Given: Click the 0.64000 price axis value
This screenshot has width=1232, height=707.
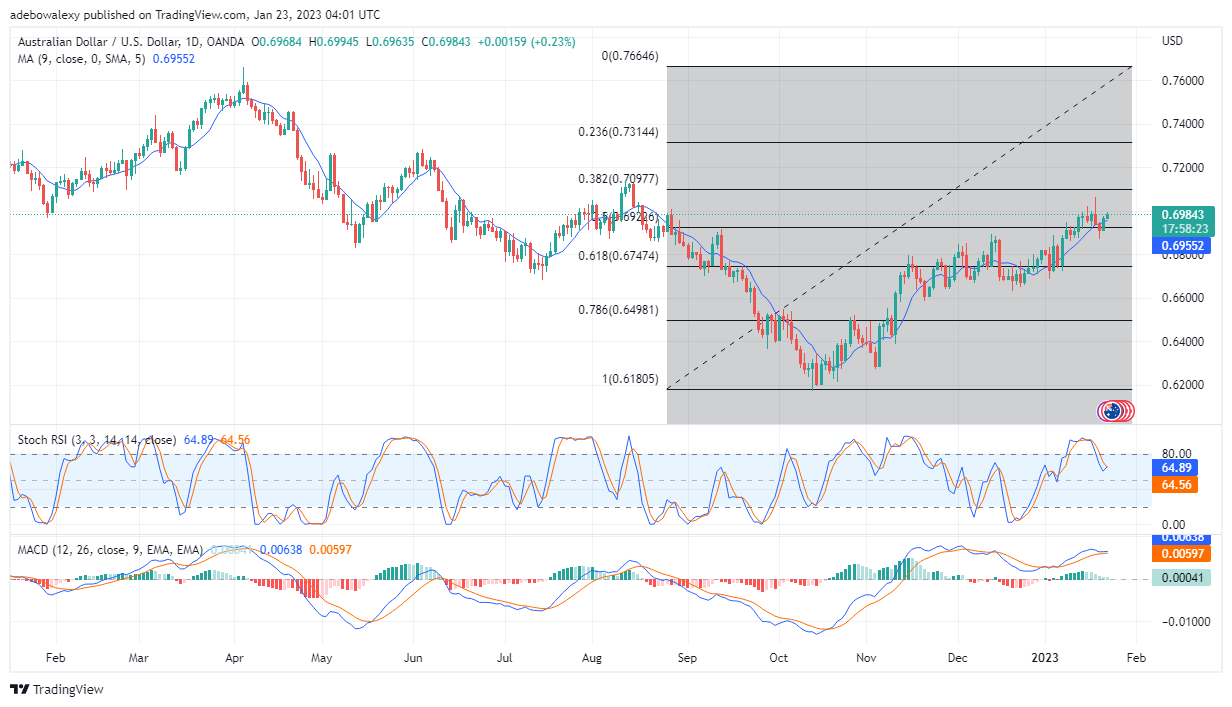Looking at the screenshot, I should [1181, 342].
